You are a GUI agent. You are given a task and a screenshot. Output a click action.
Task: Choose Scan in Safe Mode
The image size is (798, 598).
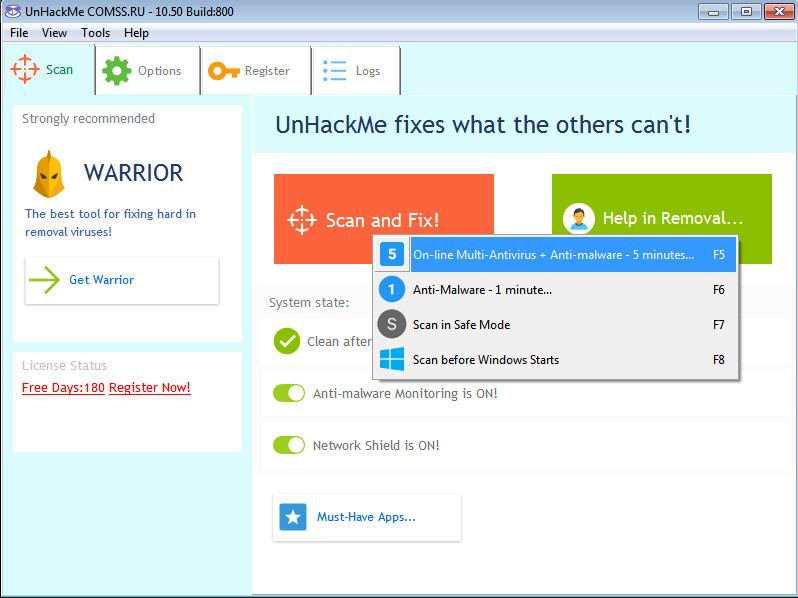point(556,324)
